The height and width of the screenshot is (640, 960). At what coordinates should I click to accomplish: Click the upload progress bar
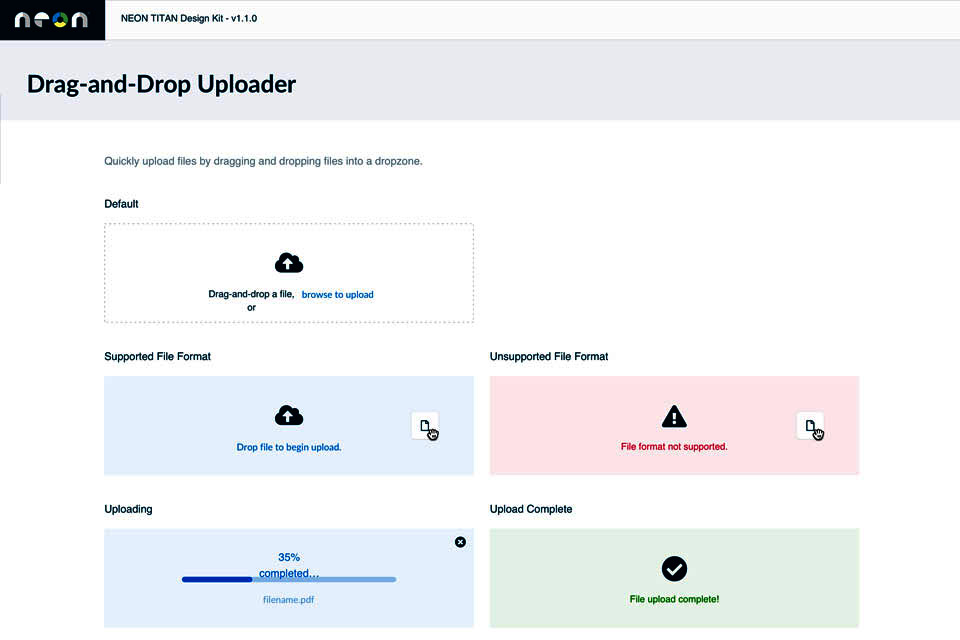(289, 579)
